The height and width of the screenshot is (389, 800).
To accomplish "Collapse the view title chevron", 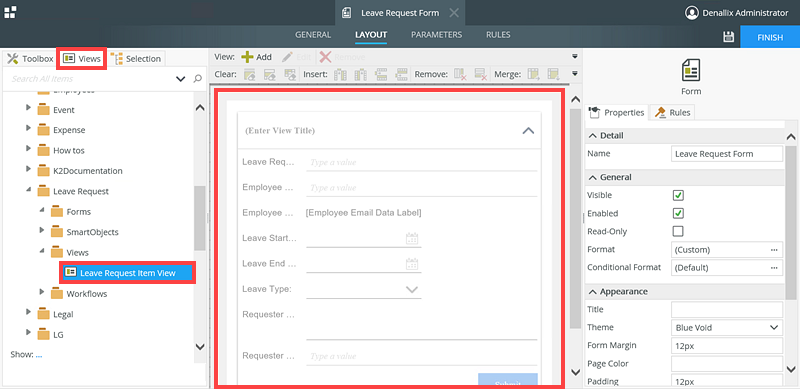I will [x=528, y=131].
